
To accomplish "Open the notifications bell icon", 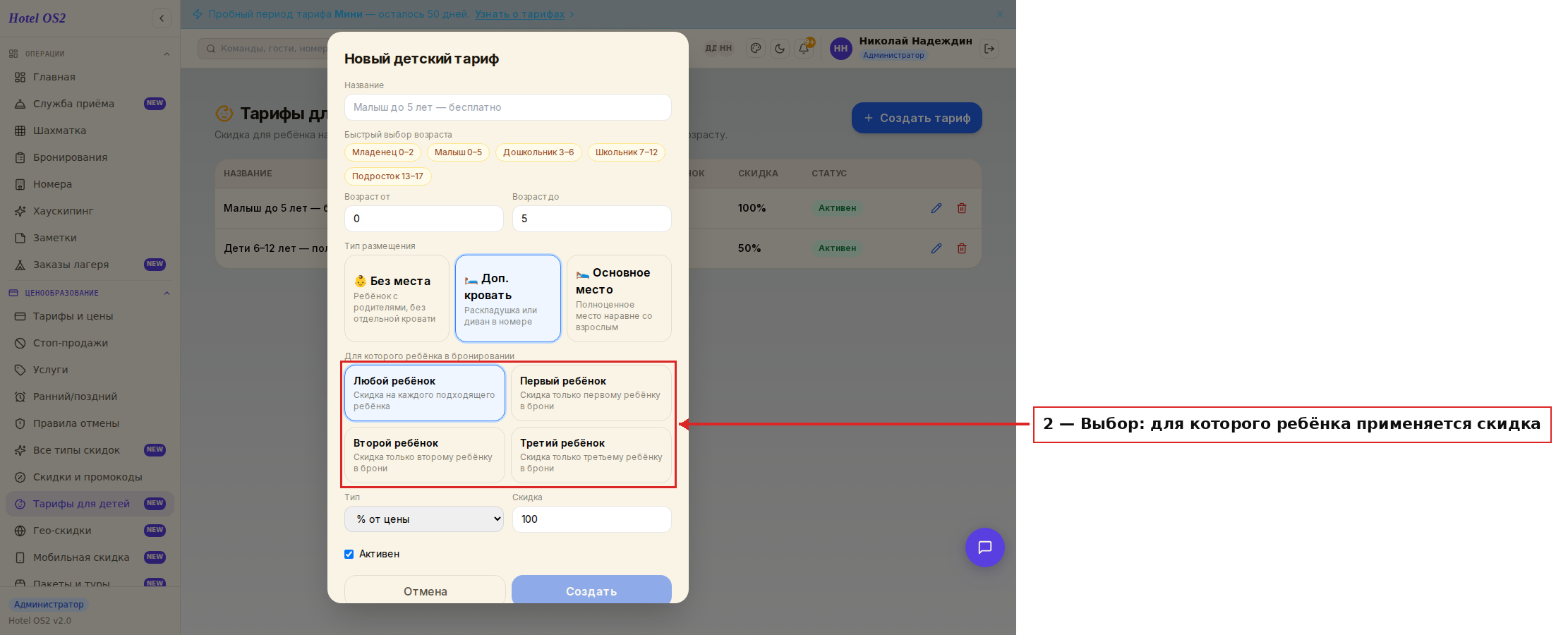I will click(x=804, y=49).
